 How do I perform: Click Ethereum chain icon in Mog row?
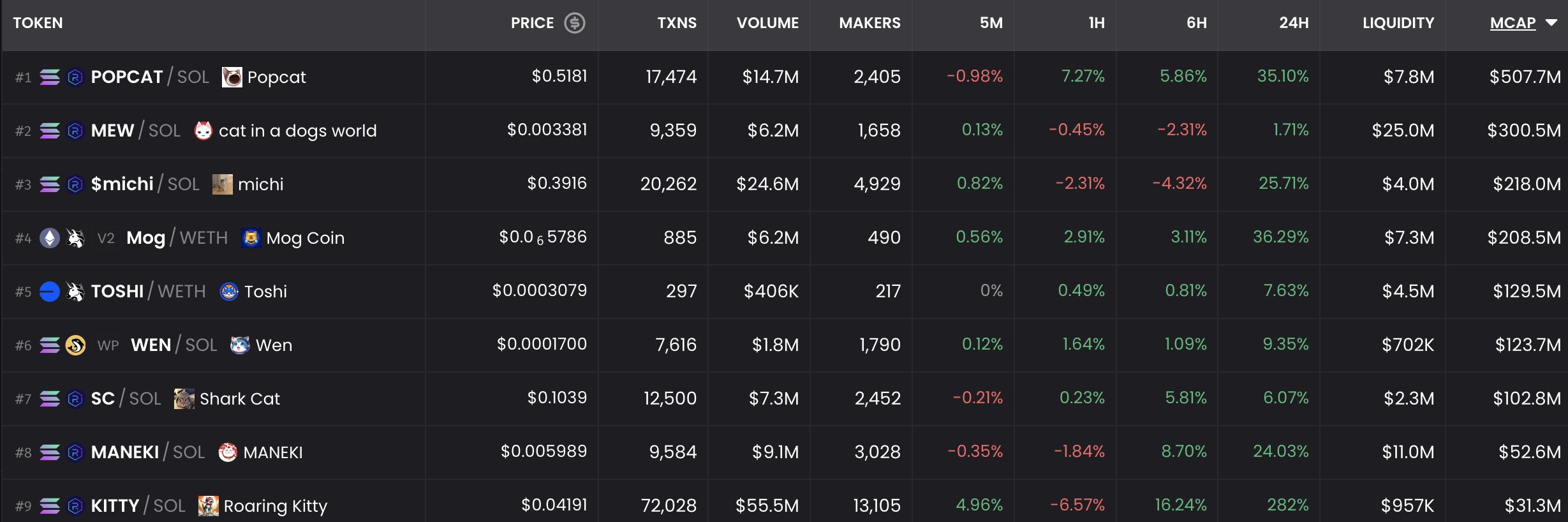tap(50, 238)
